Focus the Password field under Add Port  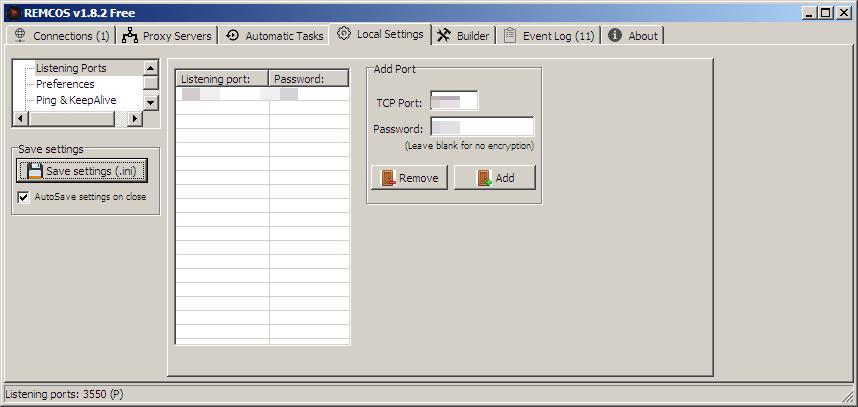pyautogui.click(x=481, y=128)
